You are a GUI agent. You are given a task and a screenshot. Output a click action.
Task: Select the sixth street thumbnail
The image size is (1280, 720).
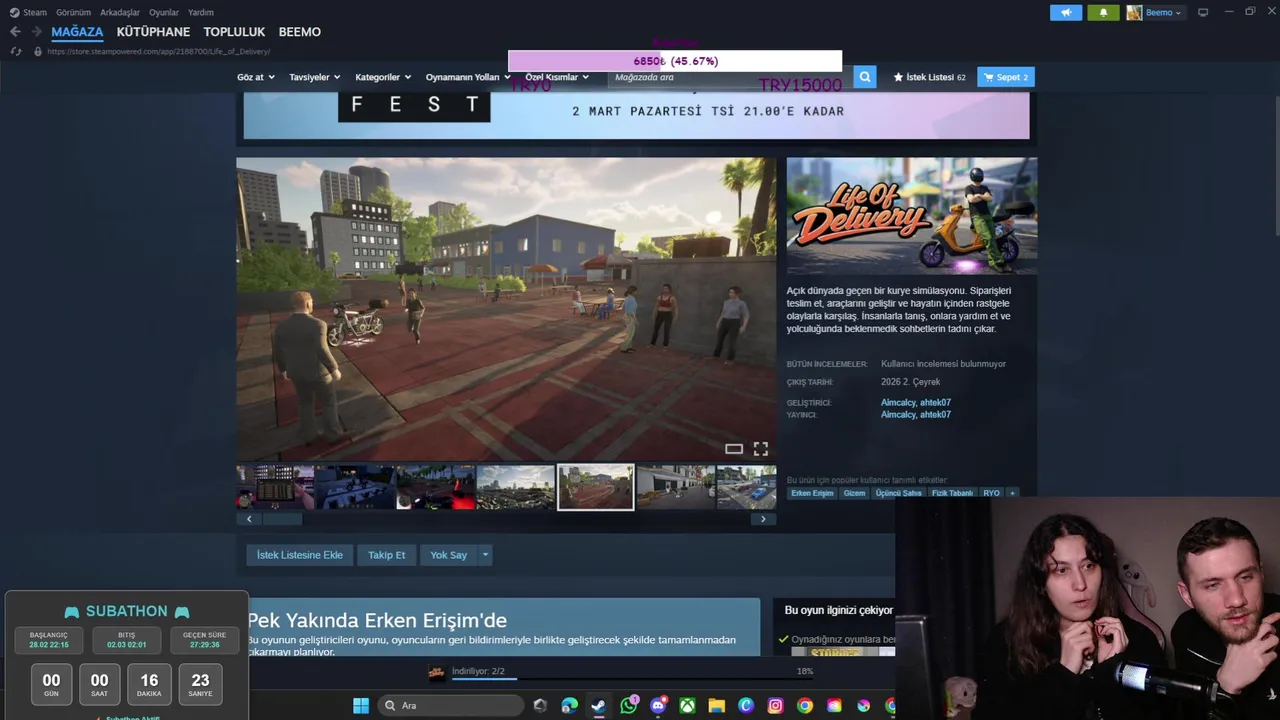(675, 487)
